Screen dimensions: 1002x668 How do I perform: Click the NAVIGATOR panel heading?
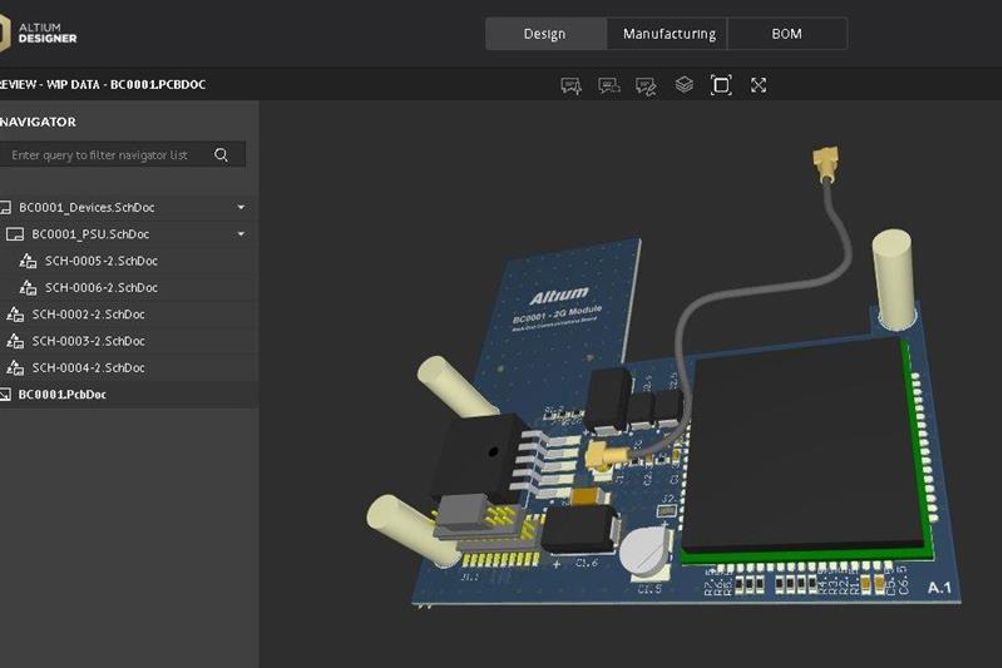pos(38,122)
